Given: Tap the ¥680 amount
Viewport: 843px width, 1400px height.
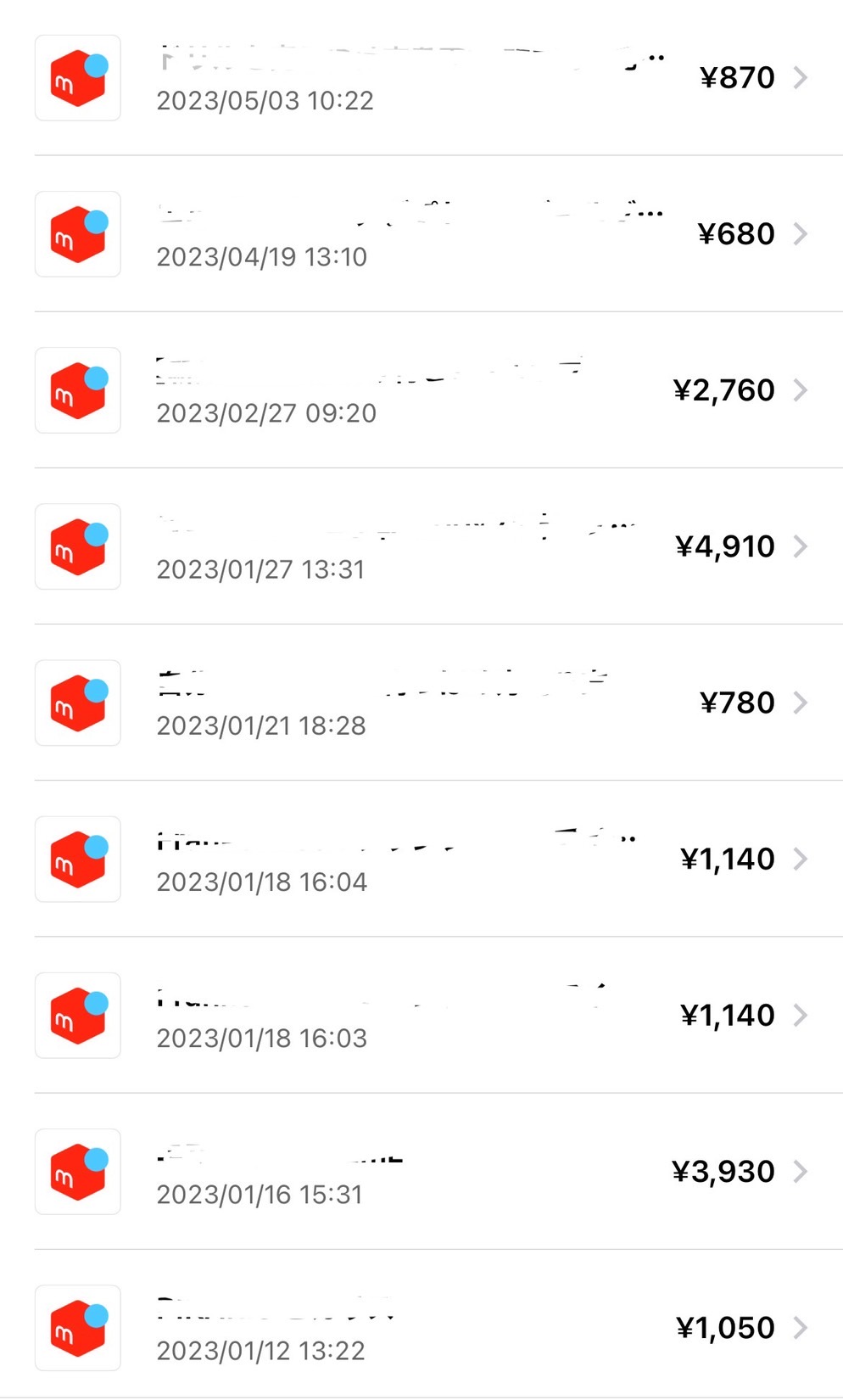Looking at the screenshot, I should click(736, 234).
